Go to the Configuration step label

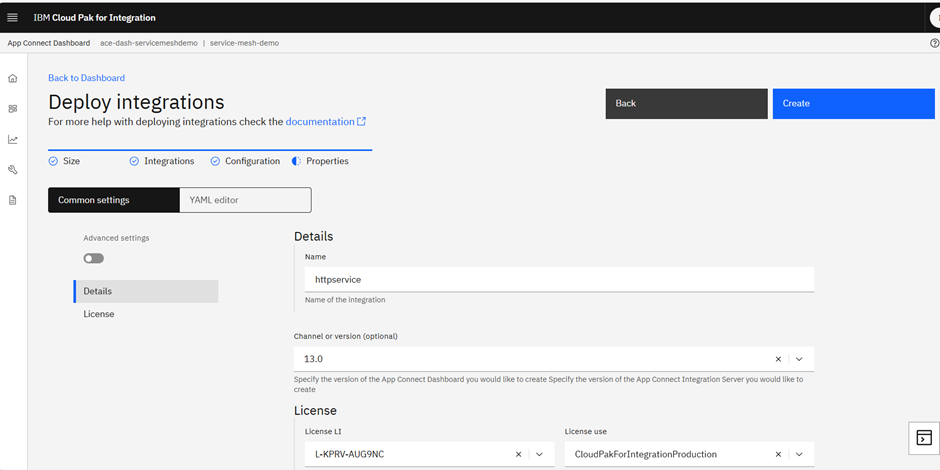point(252,161)
